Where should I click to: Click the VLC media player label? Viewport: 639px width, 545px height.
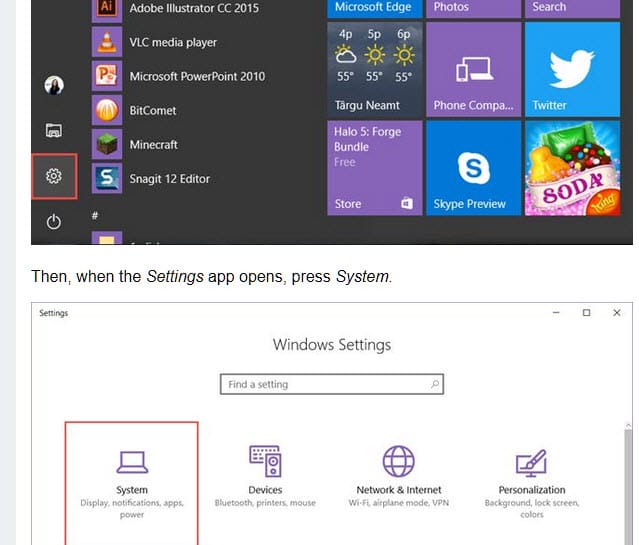(x=173, y=42)
